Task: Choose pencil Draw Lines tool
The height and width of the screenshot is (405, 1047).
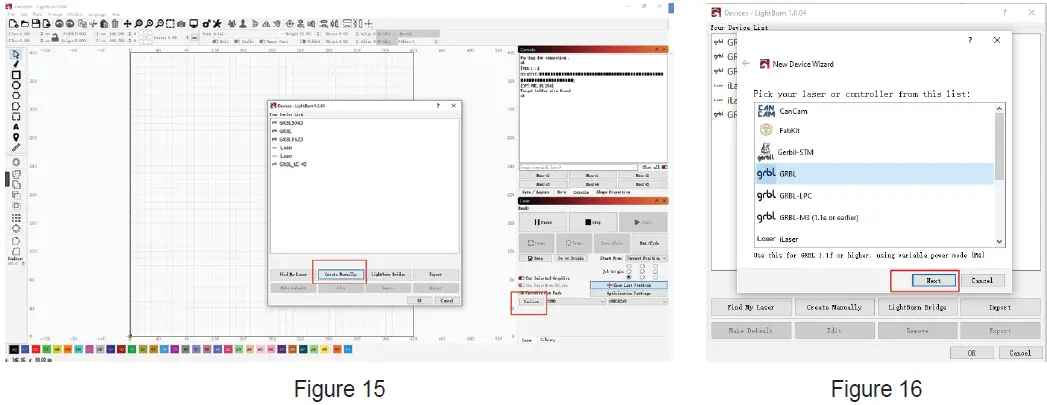Action: pyautogui.click(x=16, y=64)
